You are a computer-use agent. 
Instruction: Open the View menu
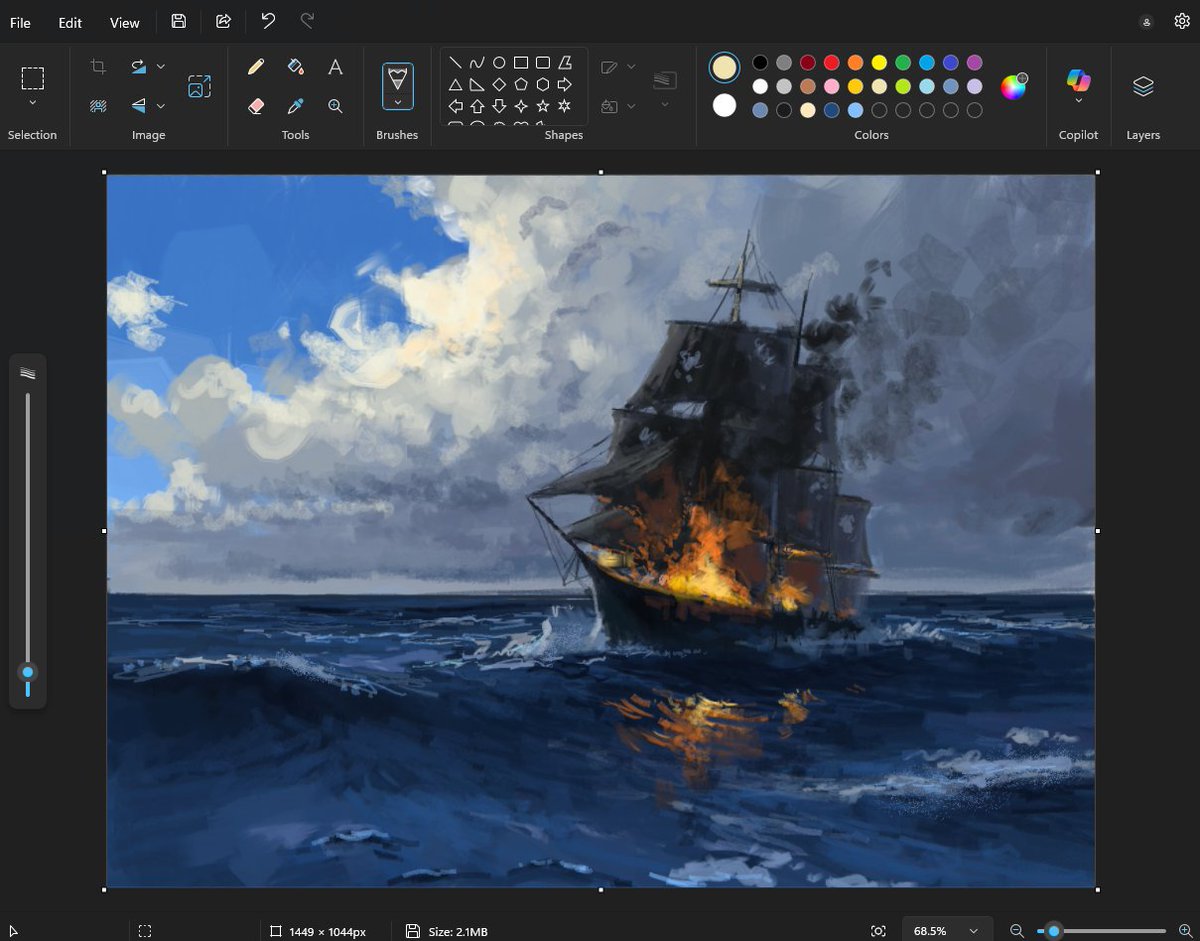coord(124,22)
